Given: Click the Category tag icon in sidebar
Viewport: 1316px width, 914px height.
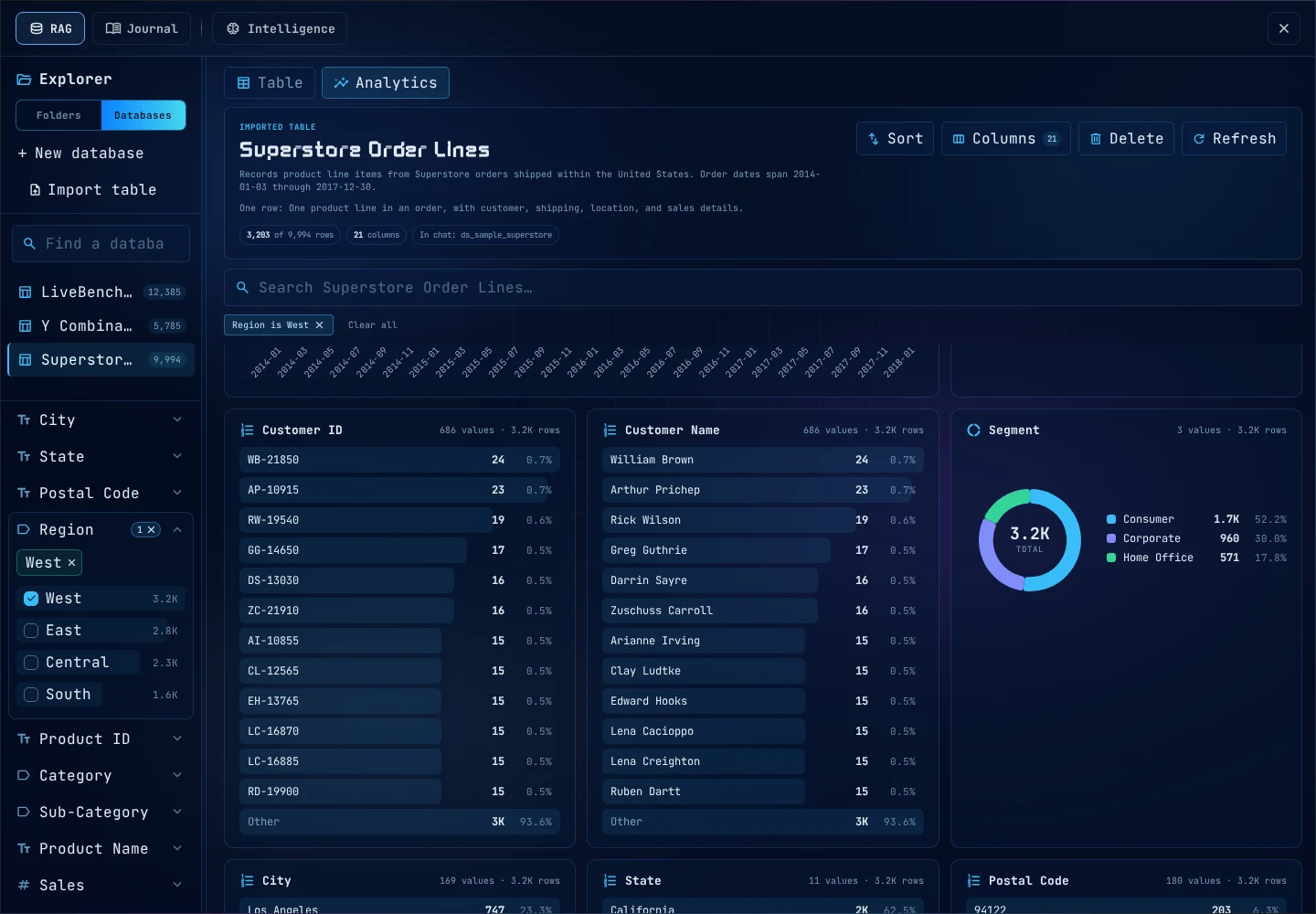Looking at the screenshot, I should [x=24, y=775].
